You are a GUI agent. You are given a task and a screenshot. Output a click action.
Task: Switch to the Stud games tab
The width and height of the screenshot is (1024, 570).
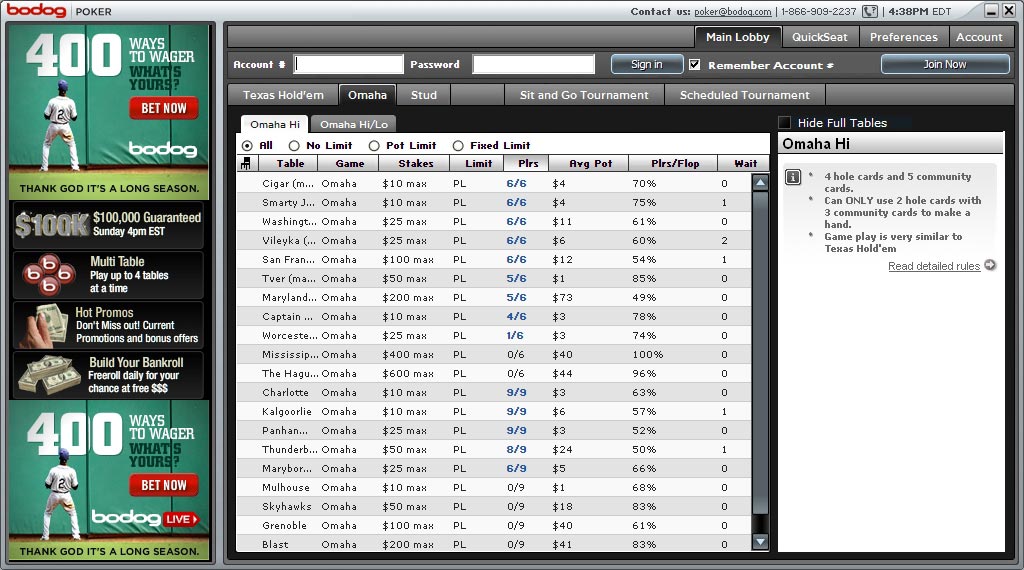(x=424, y=95)
